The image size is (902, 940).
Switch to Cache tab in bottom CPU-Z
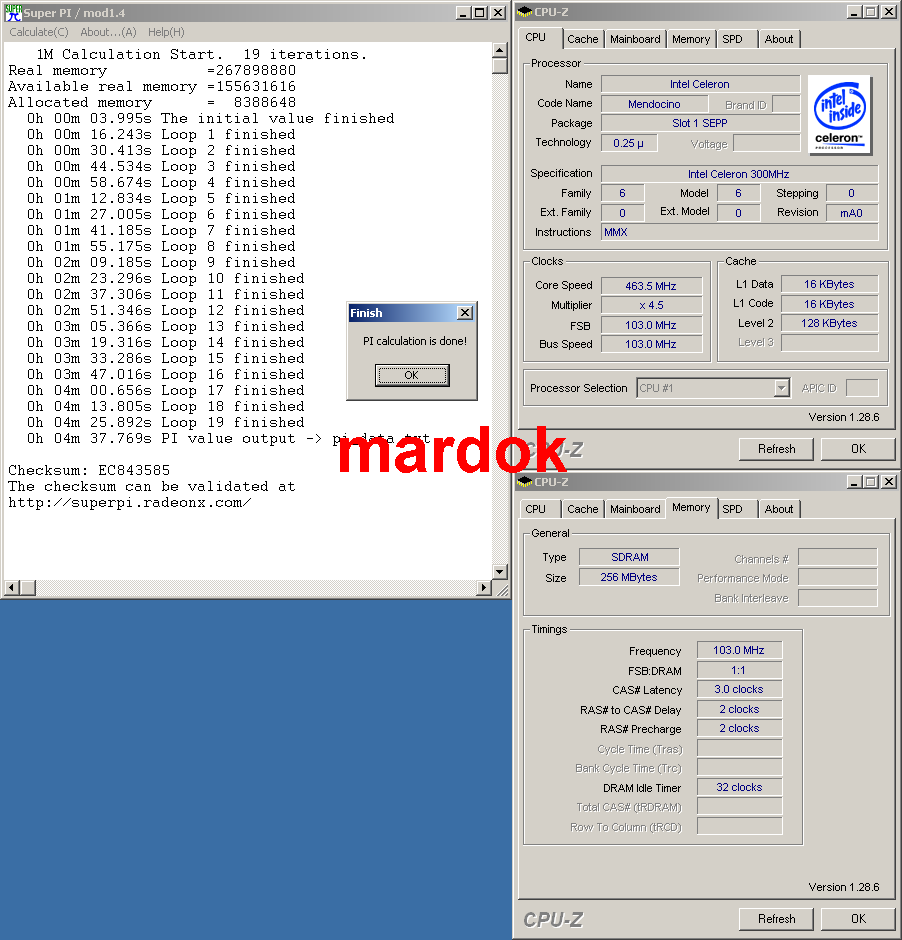583,510
